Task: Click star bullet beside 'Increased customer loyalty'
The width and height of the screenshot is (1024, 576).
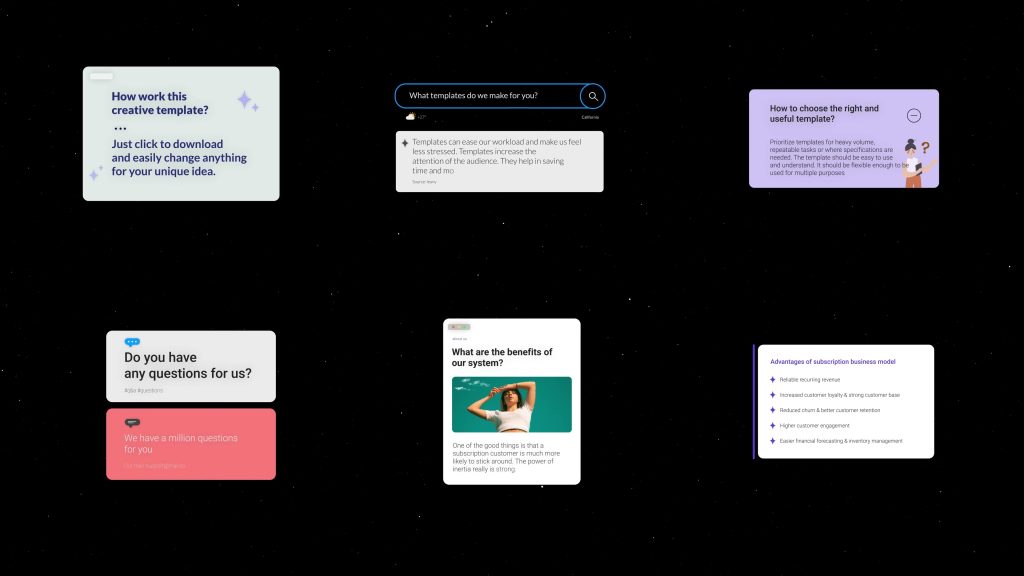Action: click(x=773, y=395)
